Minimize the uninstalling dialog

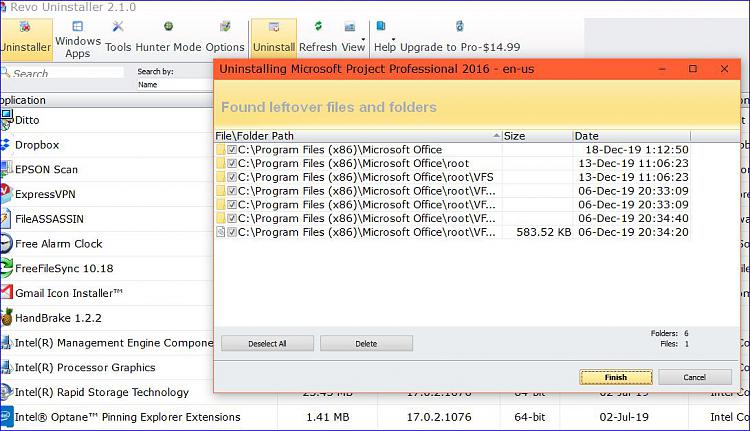click(662, 69)
